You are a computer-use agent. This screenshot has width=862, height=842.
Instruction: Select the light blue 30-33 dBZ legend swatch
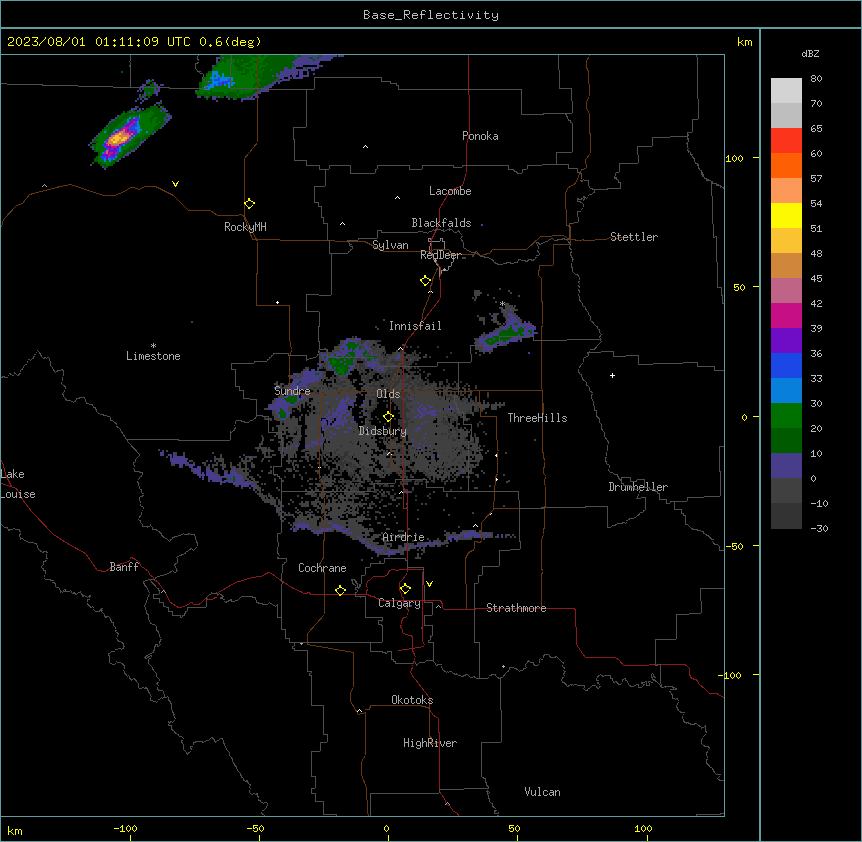click(786, 390)
